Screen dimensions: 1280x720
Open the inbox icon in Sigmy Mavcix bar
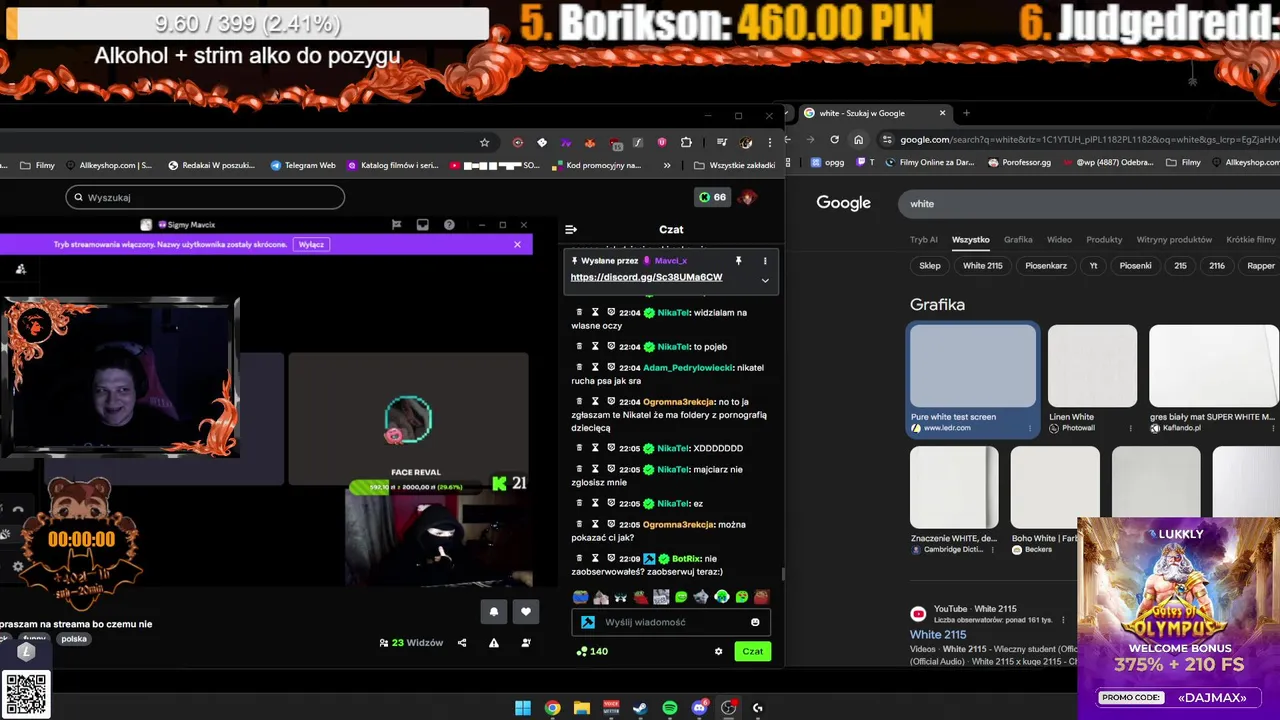tap(422, 225)
